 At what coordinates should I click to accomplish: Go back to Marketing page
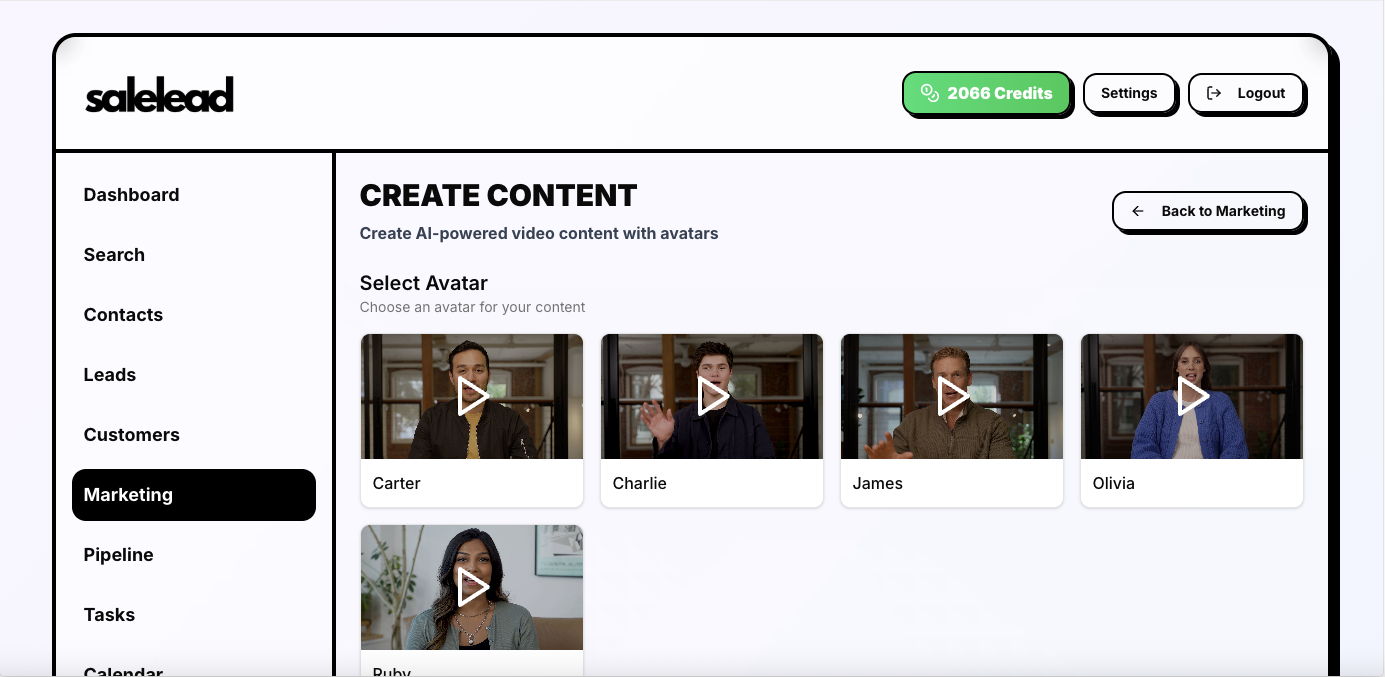pos(1208,211)
